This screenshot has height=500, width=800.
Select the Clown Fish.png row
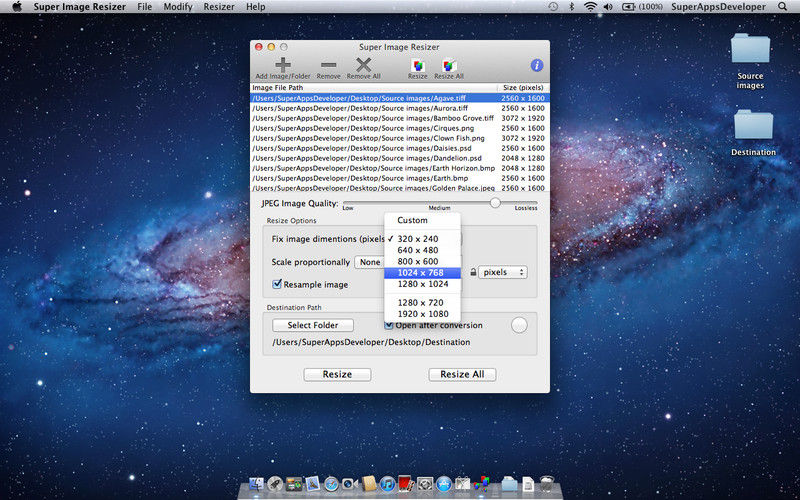(x=400, y=138)
